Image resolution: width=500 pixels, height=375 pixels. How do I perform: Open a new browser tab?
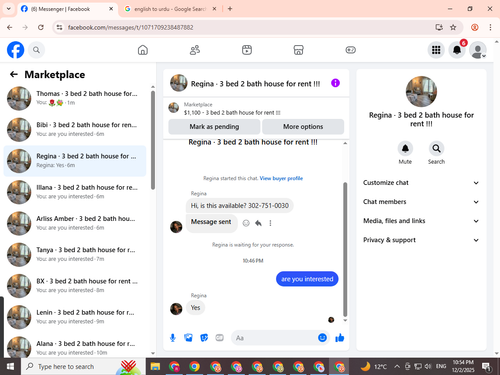click(x=230, y=9)
